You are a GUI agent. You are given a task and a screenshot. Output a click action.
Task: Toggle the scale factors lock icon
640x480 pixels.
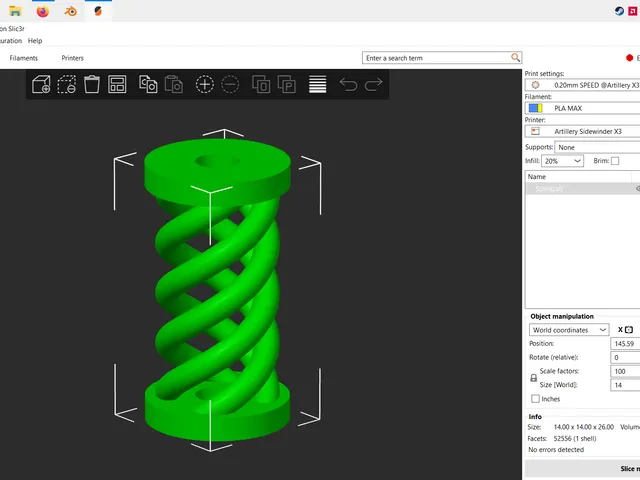pos(533,378)
